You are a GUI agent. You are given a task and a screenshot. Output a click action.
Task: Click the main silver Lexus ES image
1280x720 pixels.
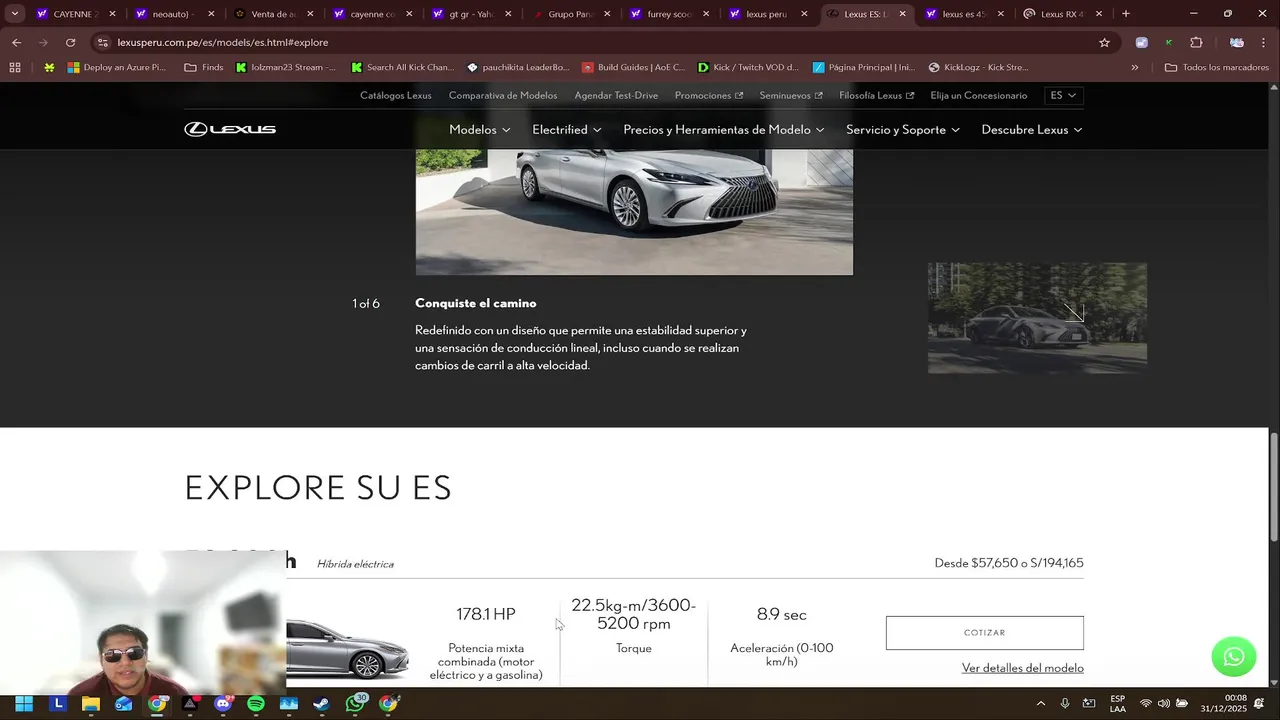(634, 212)
